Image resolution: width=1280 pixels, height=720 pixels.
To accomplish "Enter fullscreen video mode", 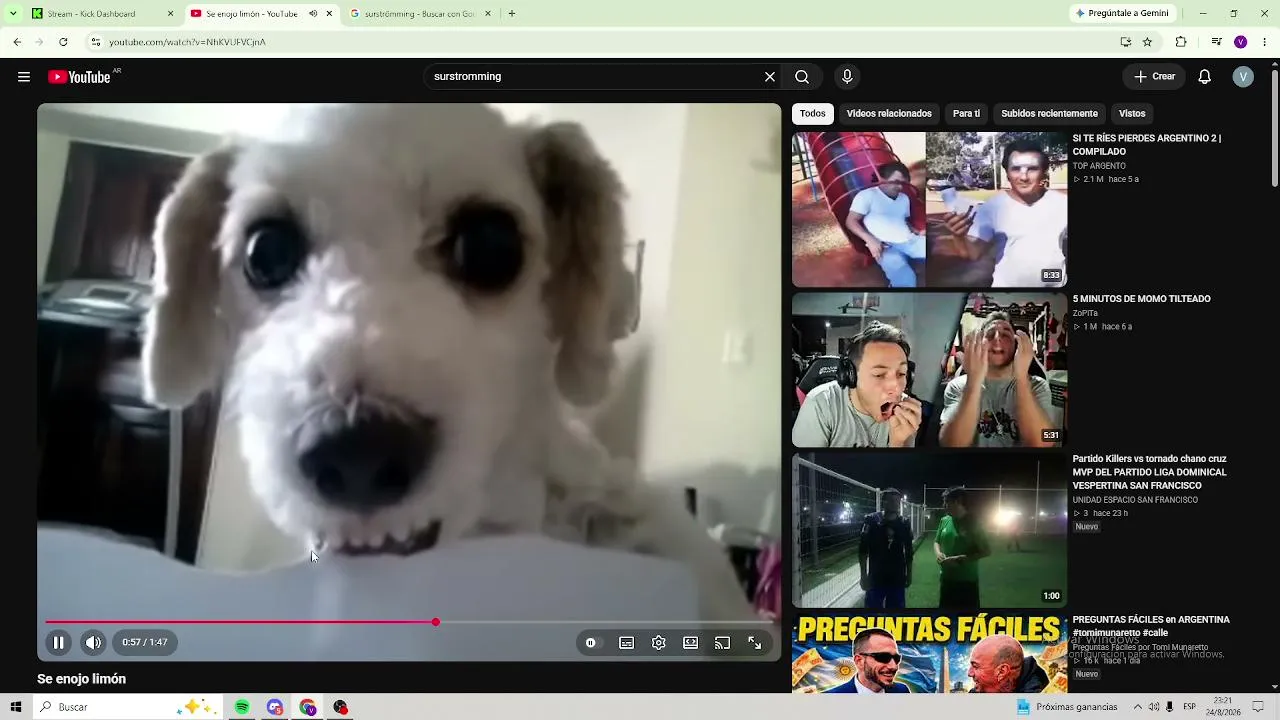I will [755, 643].
